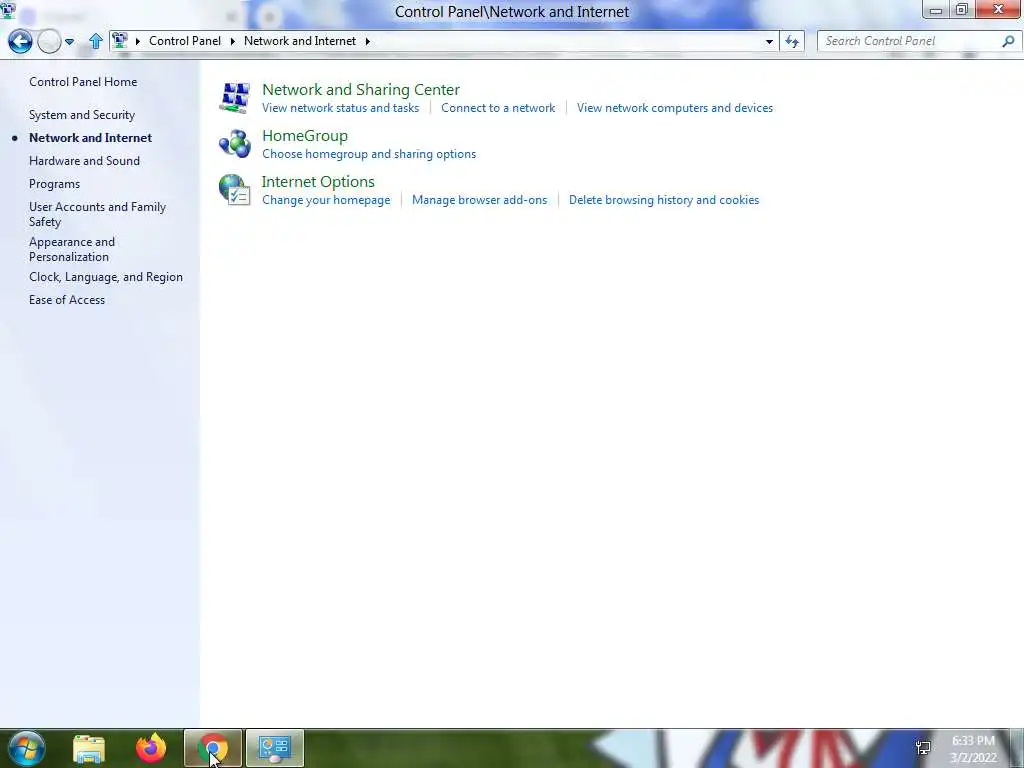Viewport: 1024px width, 768px height.
Task: Click the search magnifier icon
Action: [x=1008, y=41]
